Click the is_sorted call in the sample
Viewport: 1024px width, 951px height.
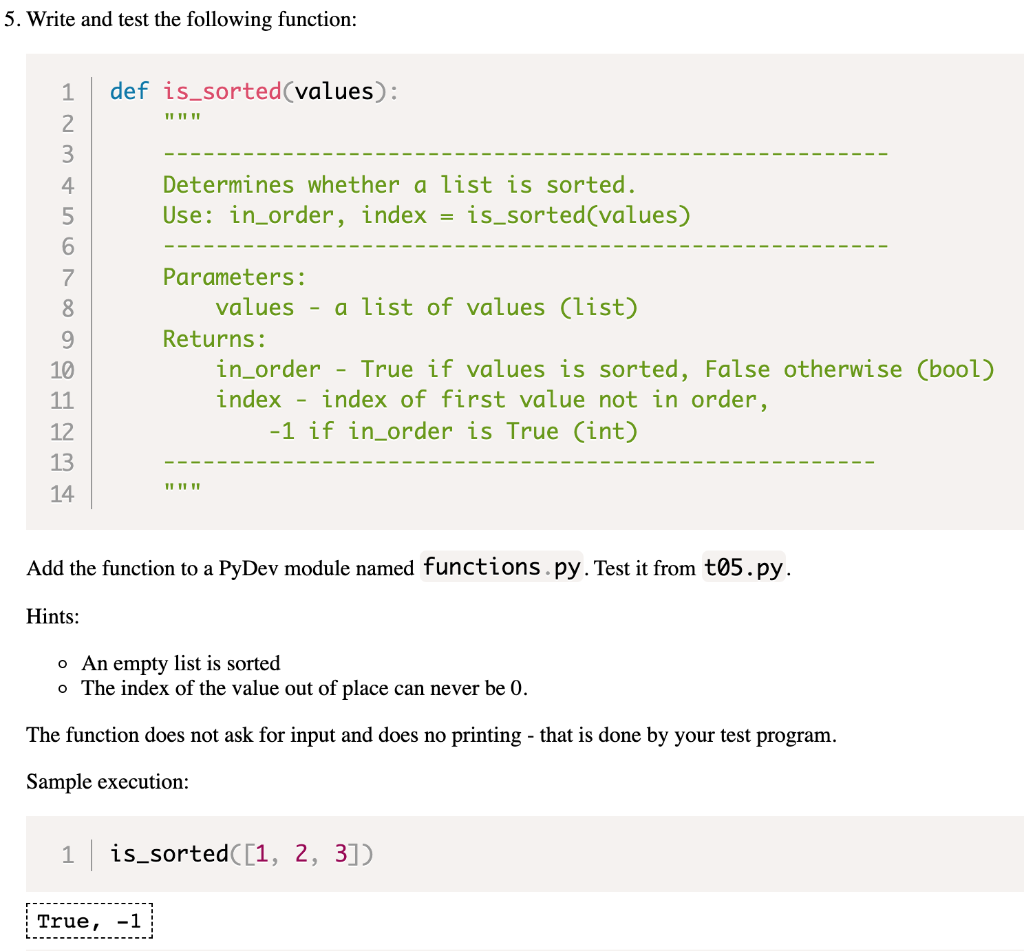tap(168, 854)
